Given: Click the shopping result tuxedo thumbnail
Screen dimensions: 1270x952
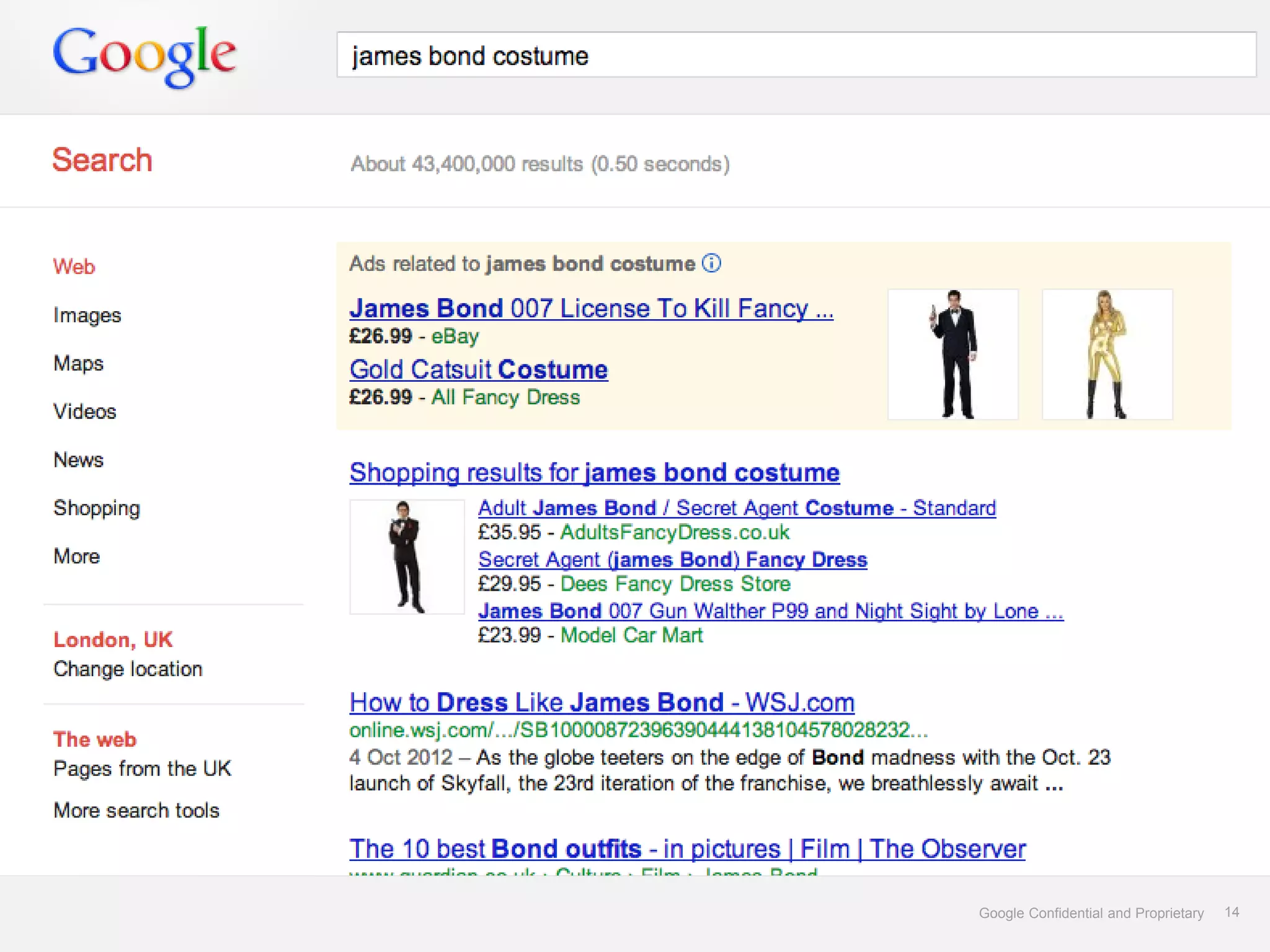Looking at the screenshot, I should tap(407, 557).
